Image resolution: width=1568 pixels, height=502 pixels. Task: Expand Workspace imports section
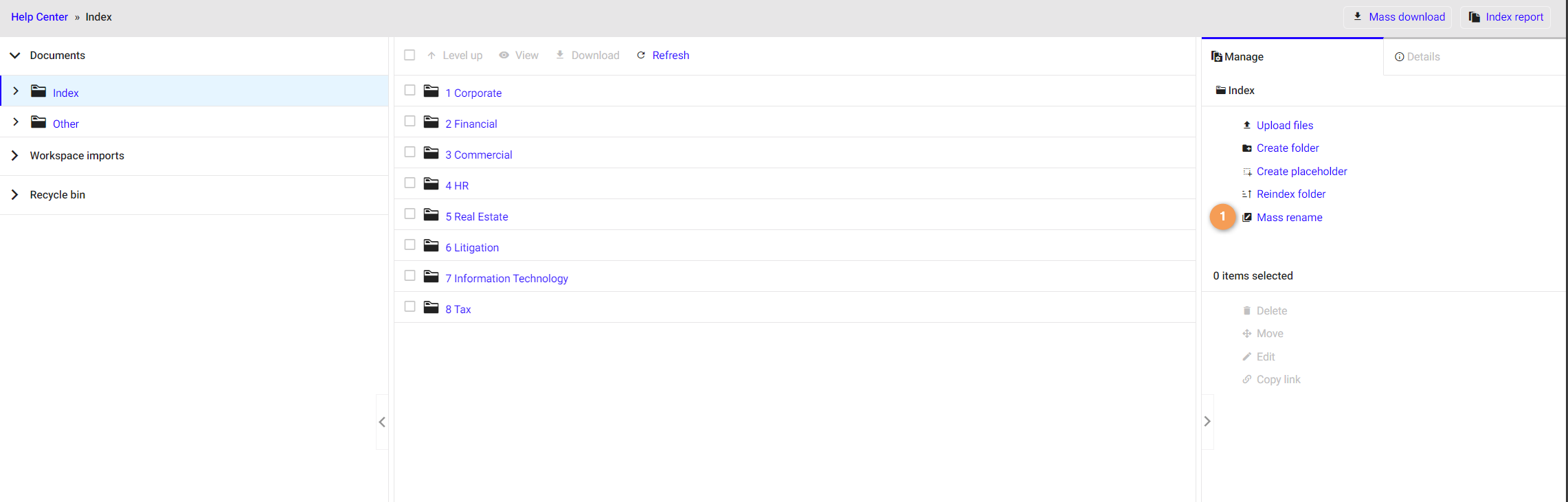pos(14,156)
